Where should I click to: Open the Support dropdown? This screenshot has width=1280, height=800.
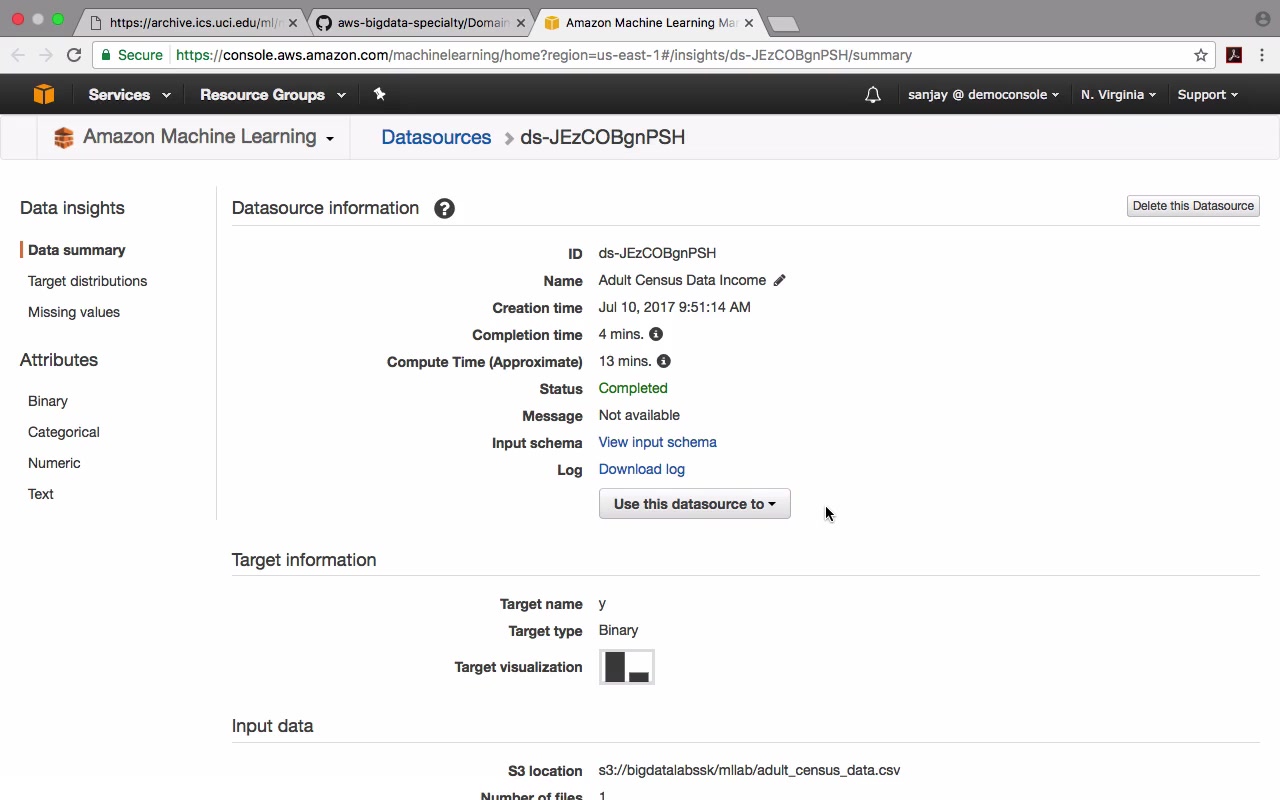coord(1207,94)
